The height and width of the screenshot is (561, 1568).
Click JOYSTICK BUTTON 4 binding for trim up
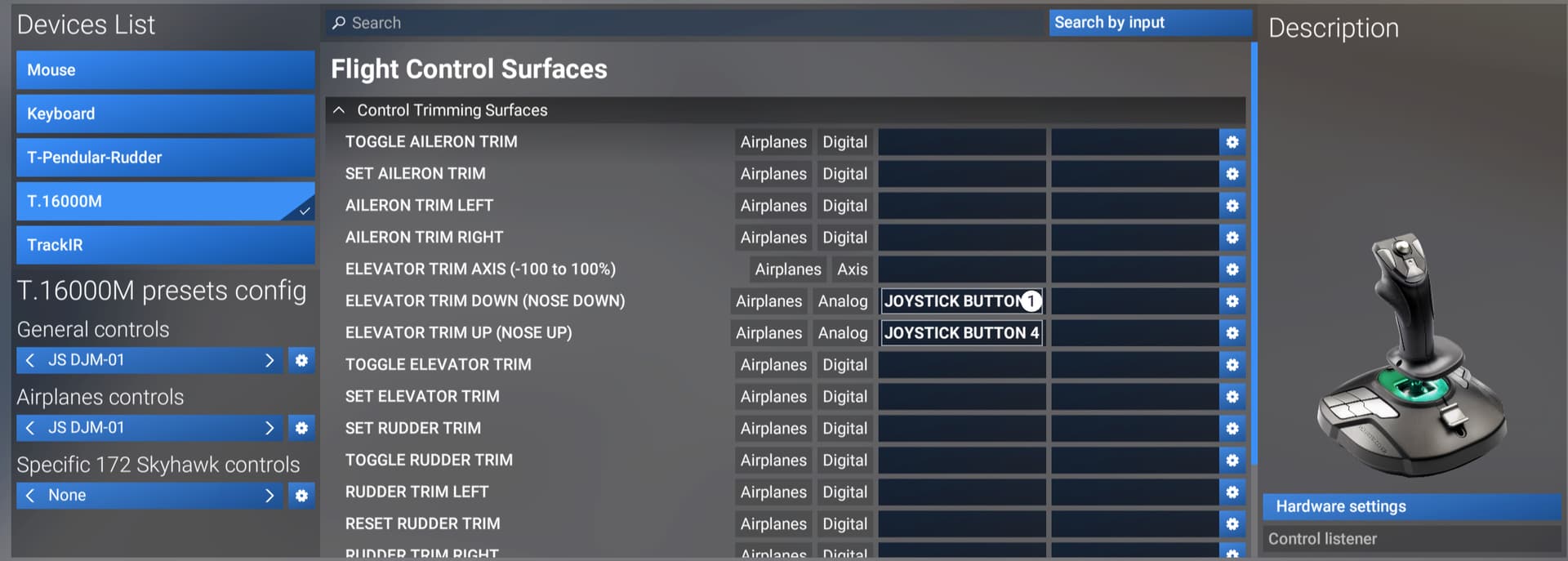coord(961,333)
